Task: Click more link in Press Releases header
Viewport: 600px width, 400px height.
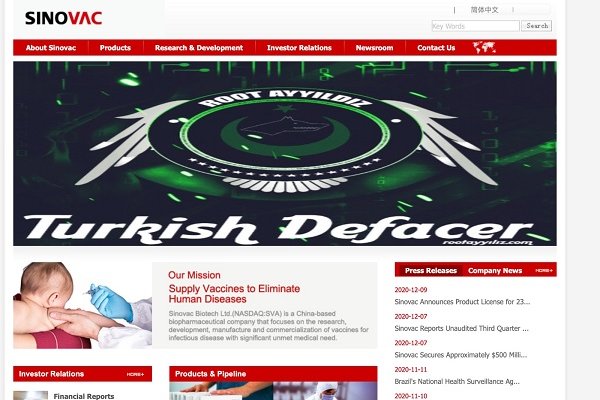Action: coord(544,271)
